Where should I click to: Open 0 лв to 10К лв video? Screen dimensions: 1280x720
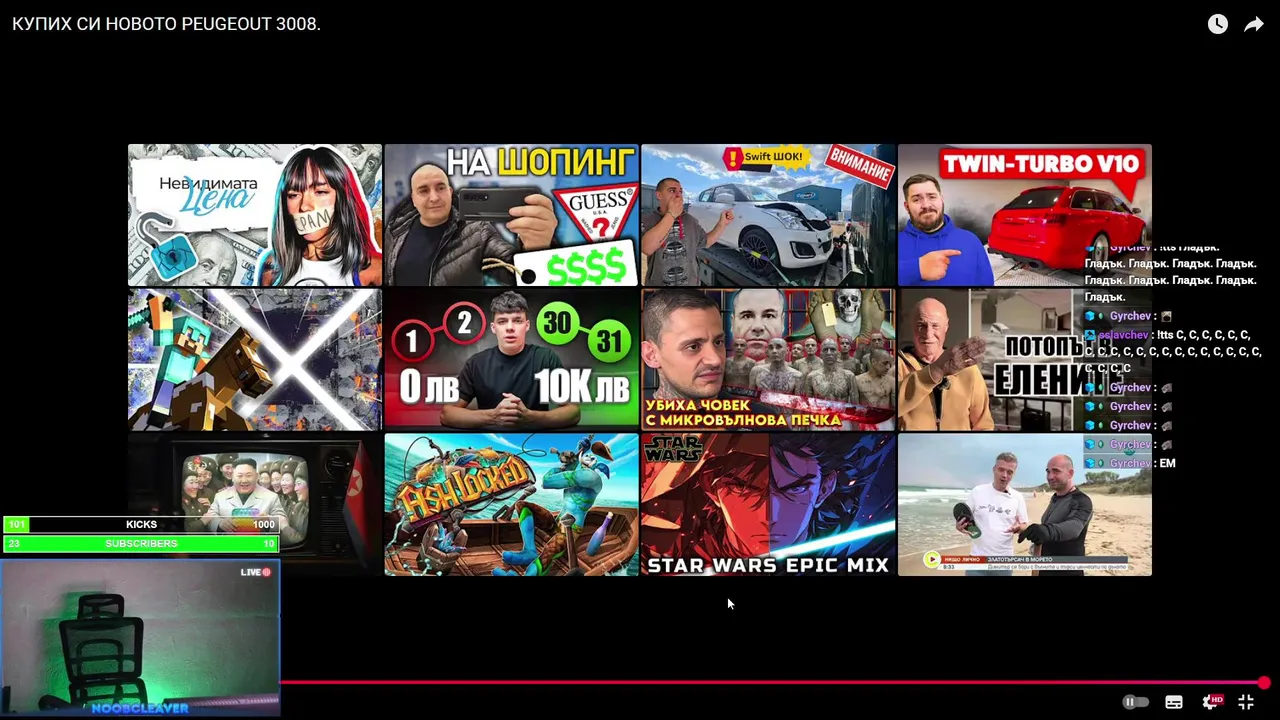(x=511, y=360)
